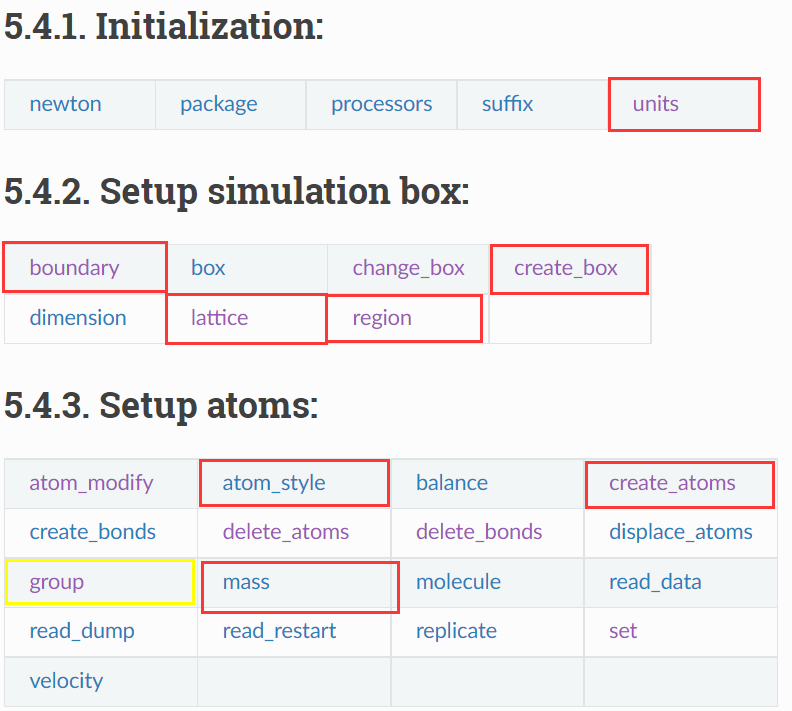
Task: Click the create_box command link
Action: tap(565, 268)
